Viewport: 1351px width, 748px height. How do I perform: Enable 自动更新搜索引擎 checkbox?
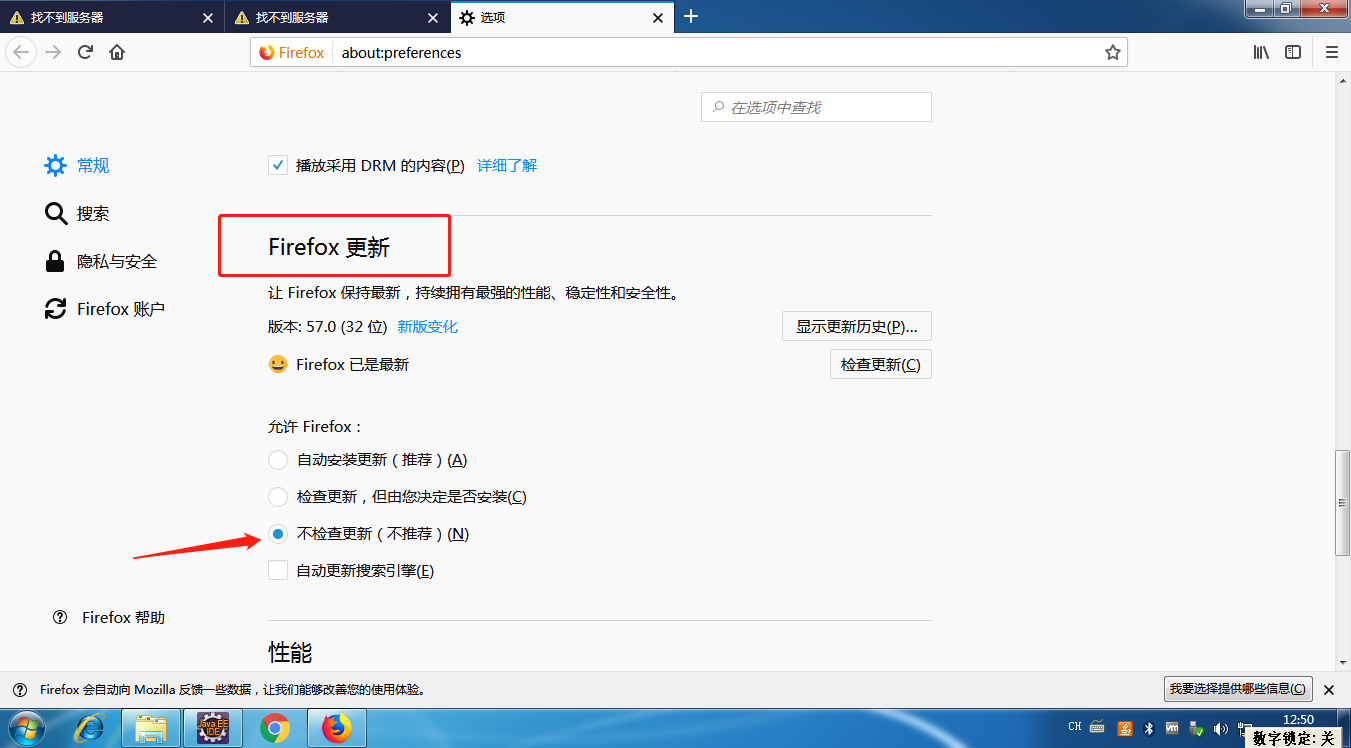277,570
